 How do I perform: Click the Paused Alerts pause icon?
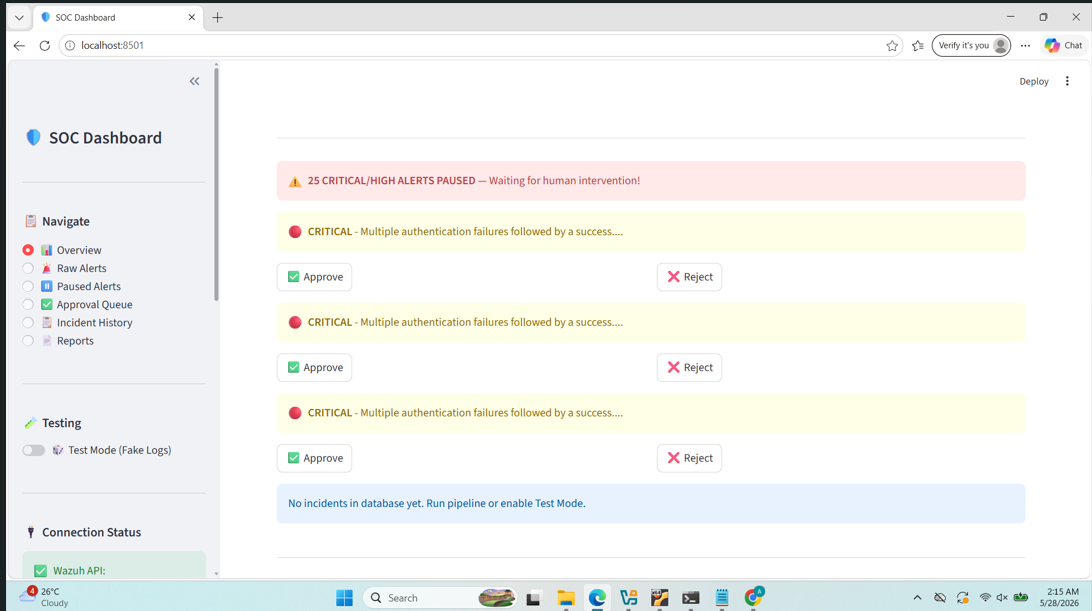(x=47, y=286)
